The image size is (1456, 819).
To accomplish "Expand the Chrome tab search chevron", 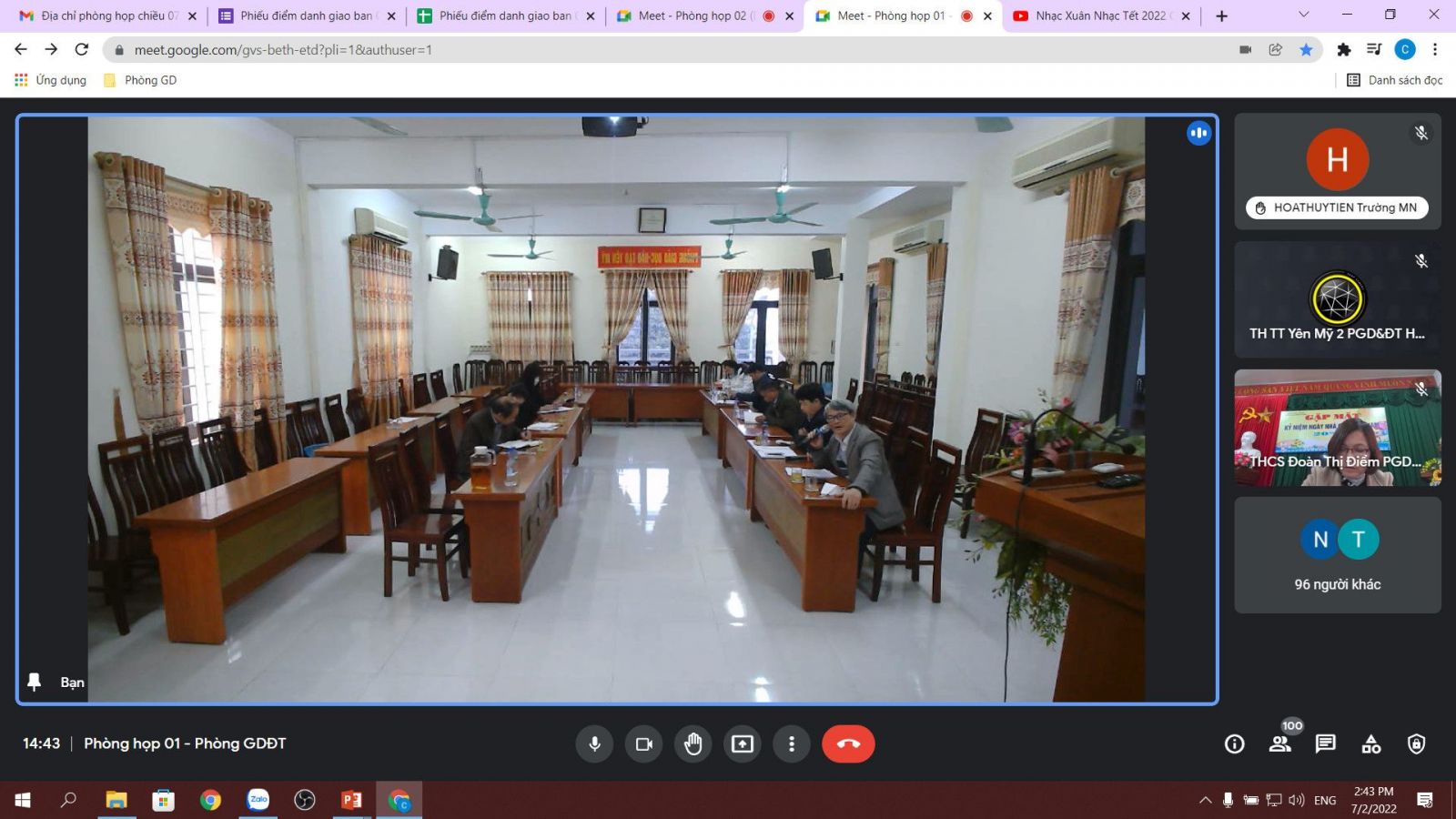I will pos(1303,15).
